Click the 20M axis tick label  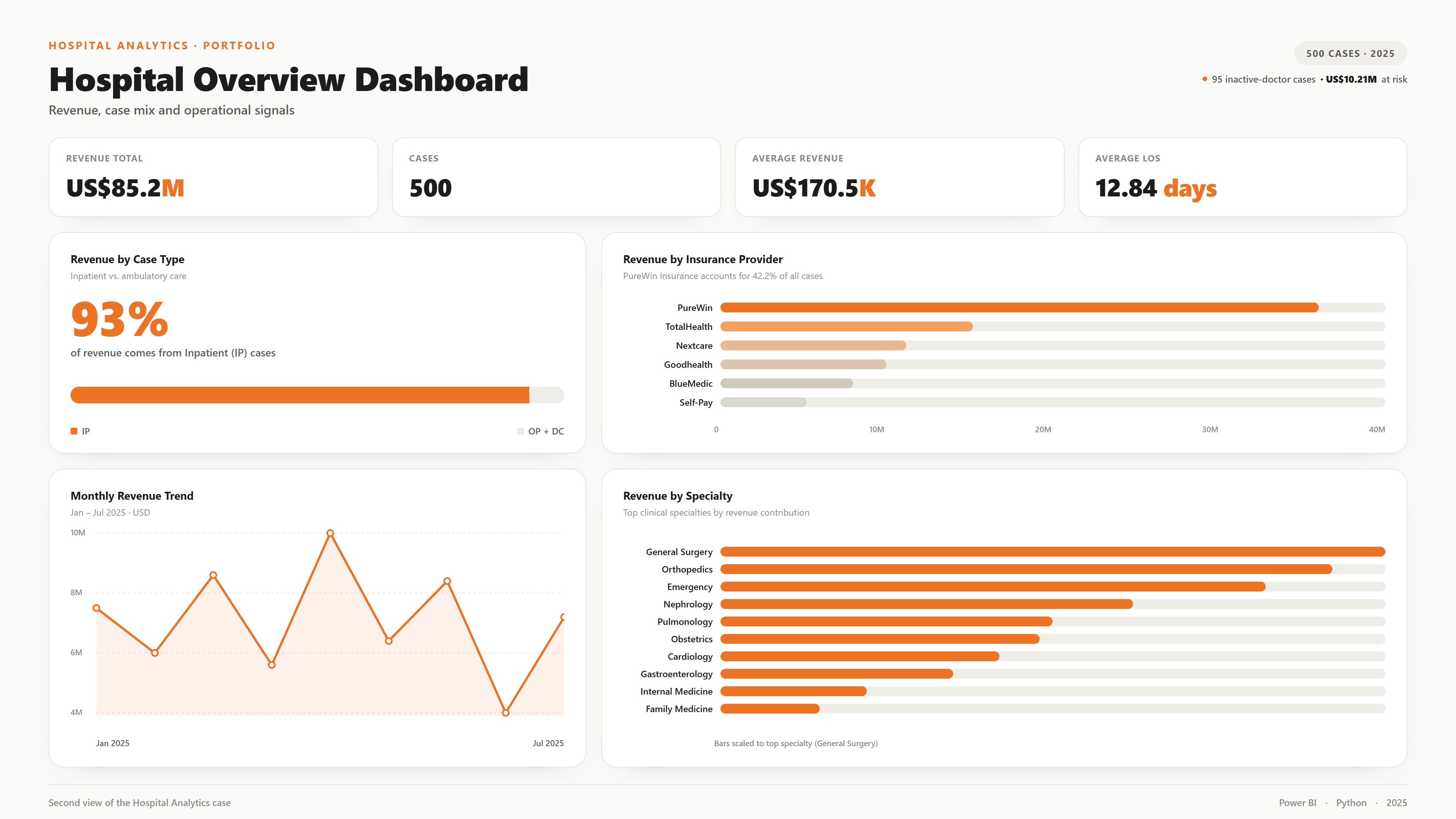pos(1043,430)
